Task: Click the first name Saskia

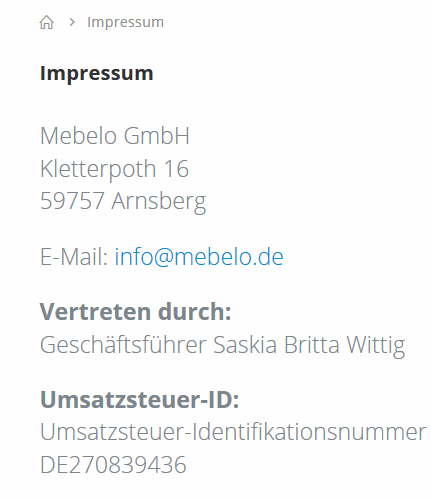Action: [x=245, y=345]
